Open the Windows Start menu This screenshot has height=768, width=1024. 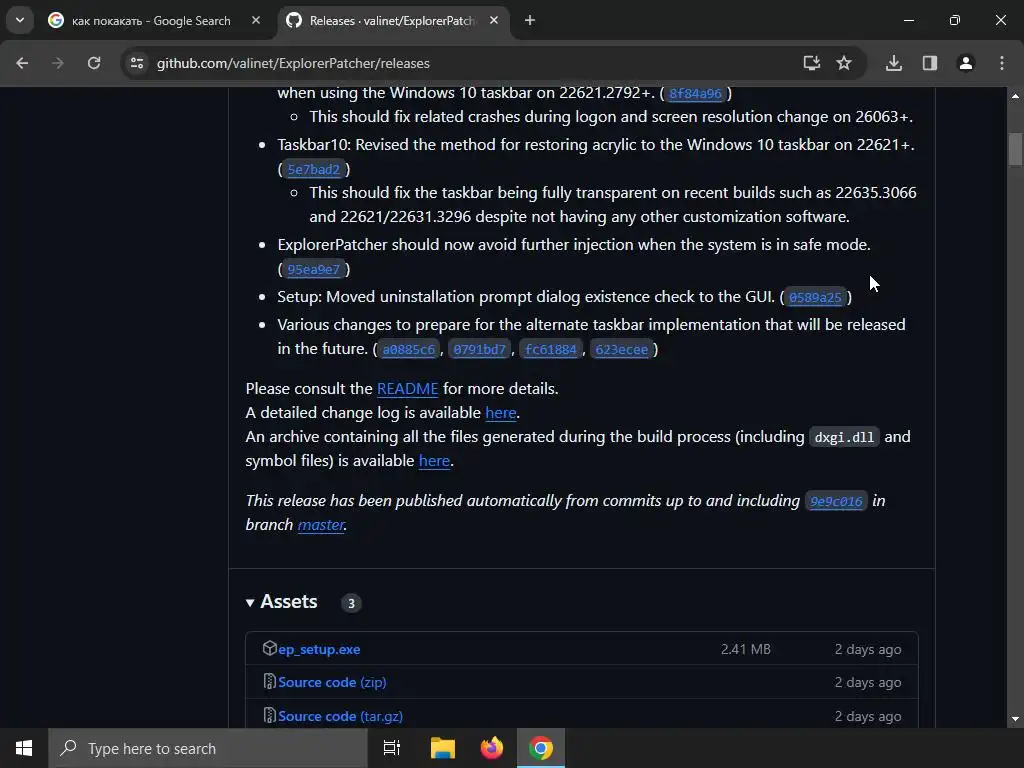click(24, 748)
